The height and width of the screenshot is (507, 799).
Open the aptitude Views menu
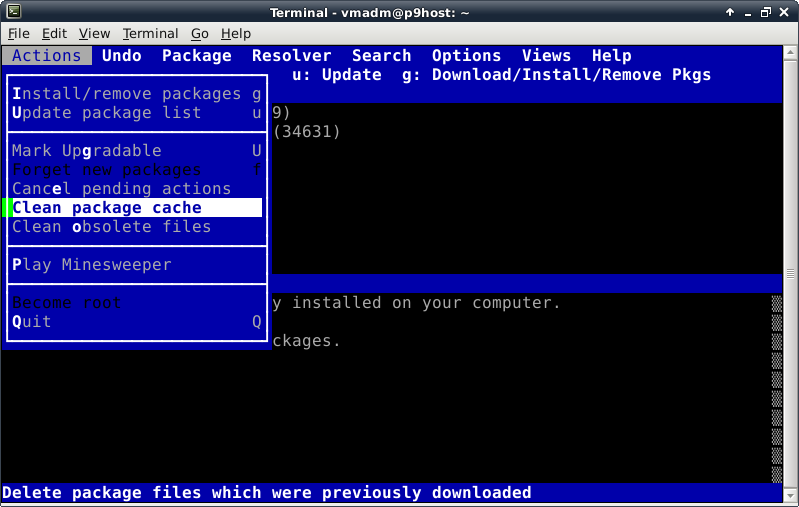pyautogui.click(x=547, y=56)
